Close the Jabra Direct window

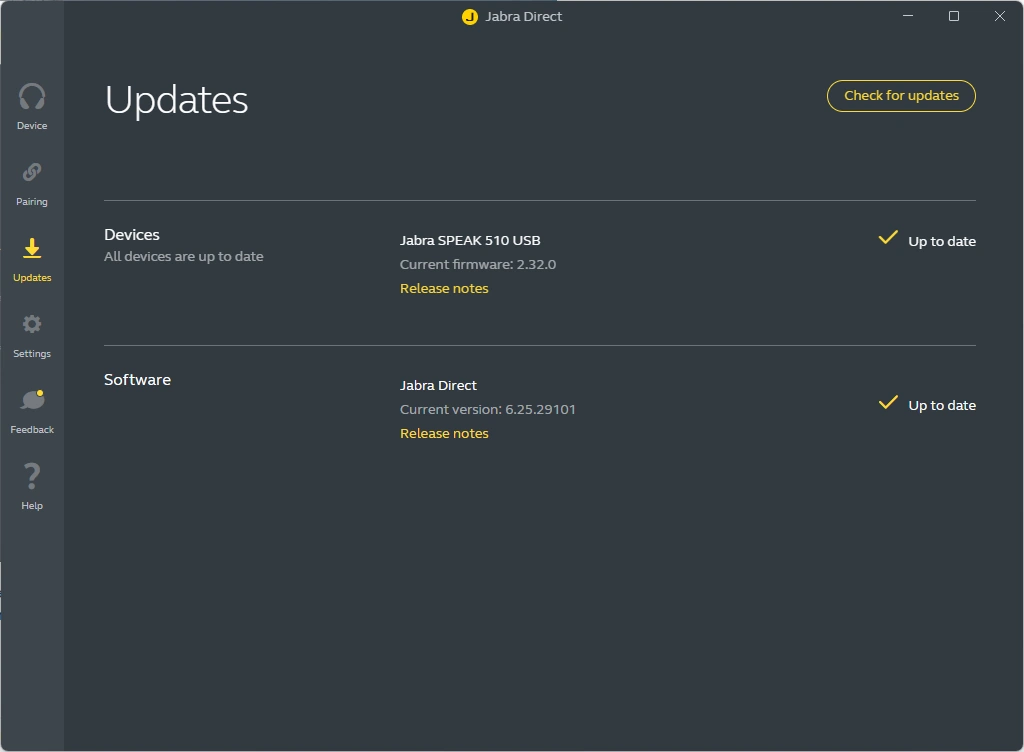coord(1000,16)
